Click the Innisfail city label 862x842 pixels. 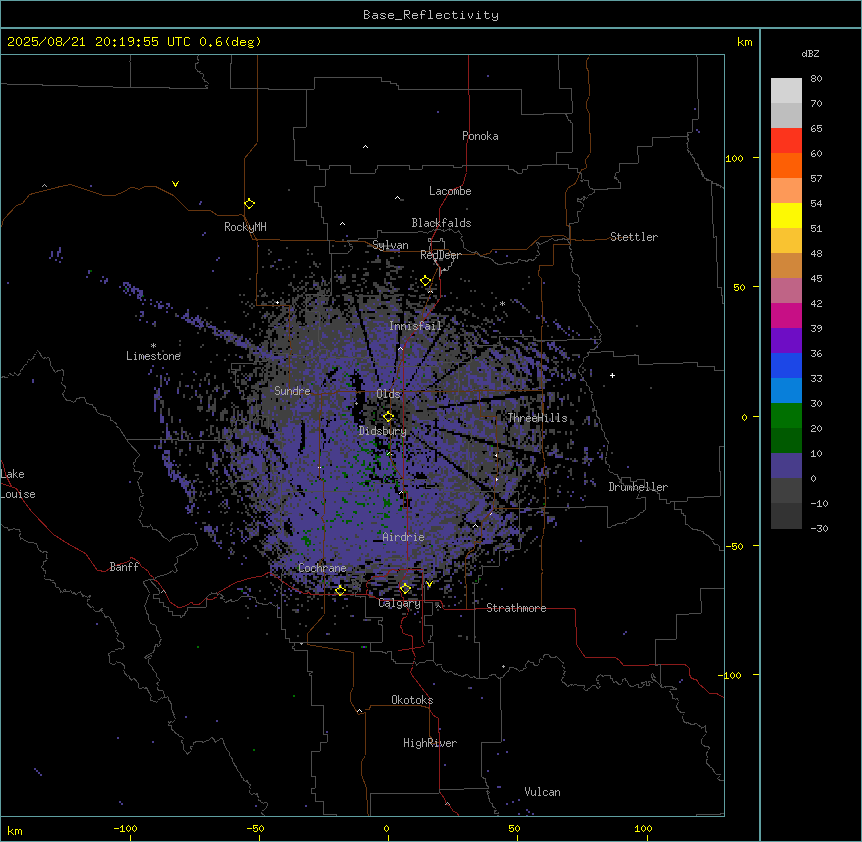point(415,326)
